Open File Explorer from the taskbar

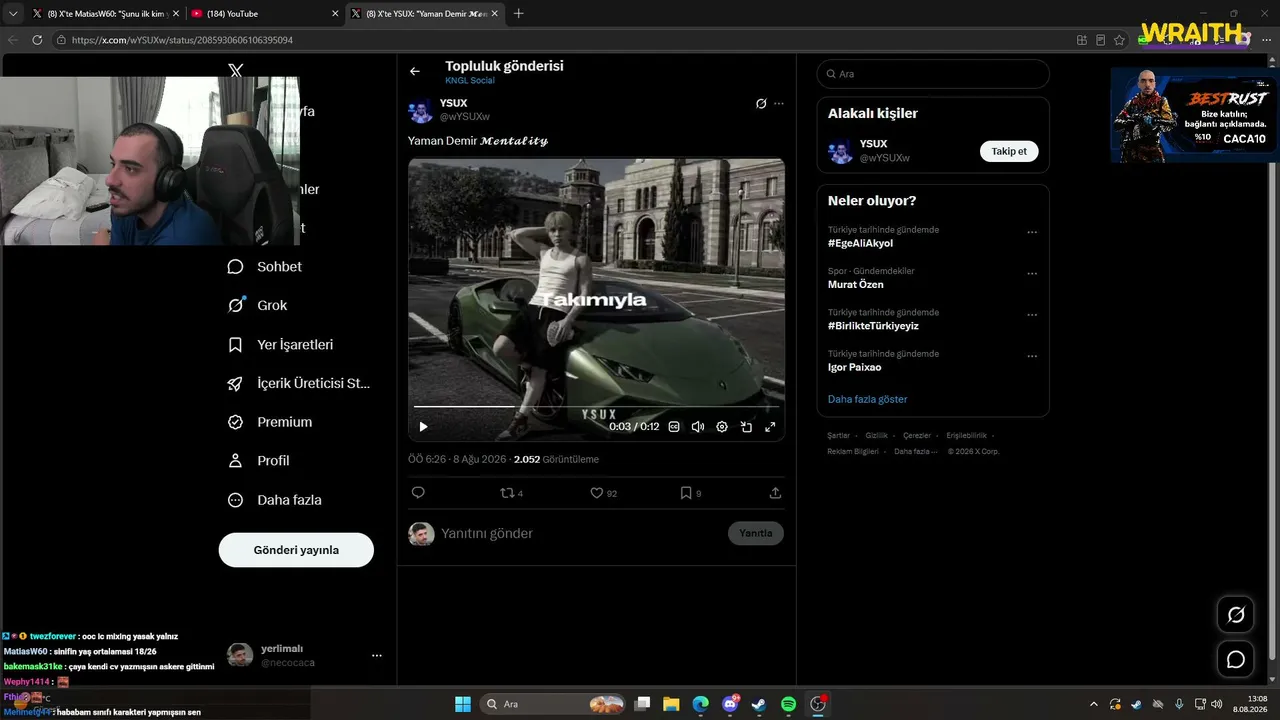671,704
